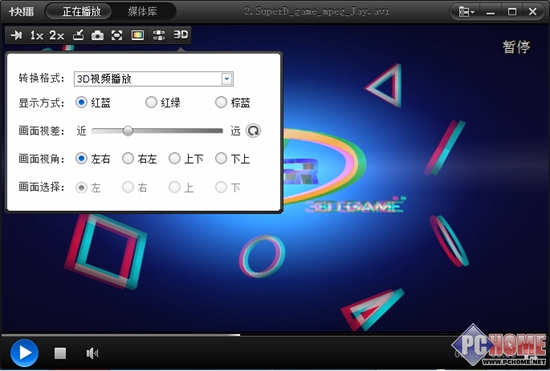
Task: Take a screenshot with the camera icon
Action: tap(97, 35)
